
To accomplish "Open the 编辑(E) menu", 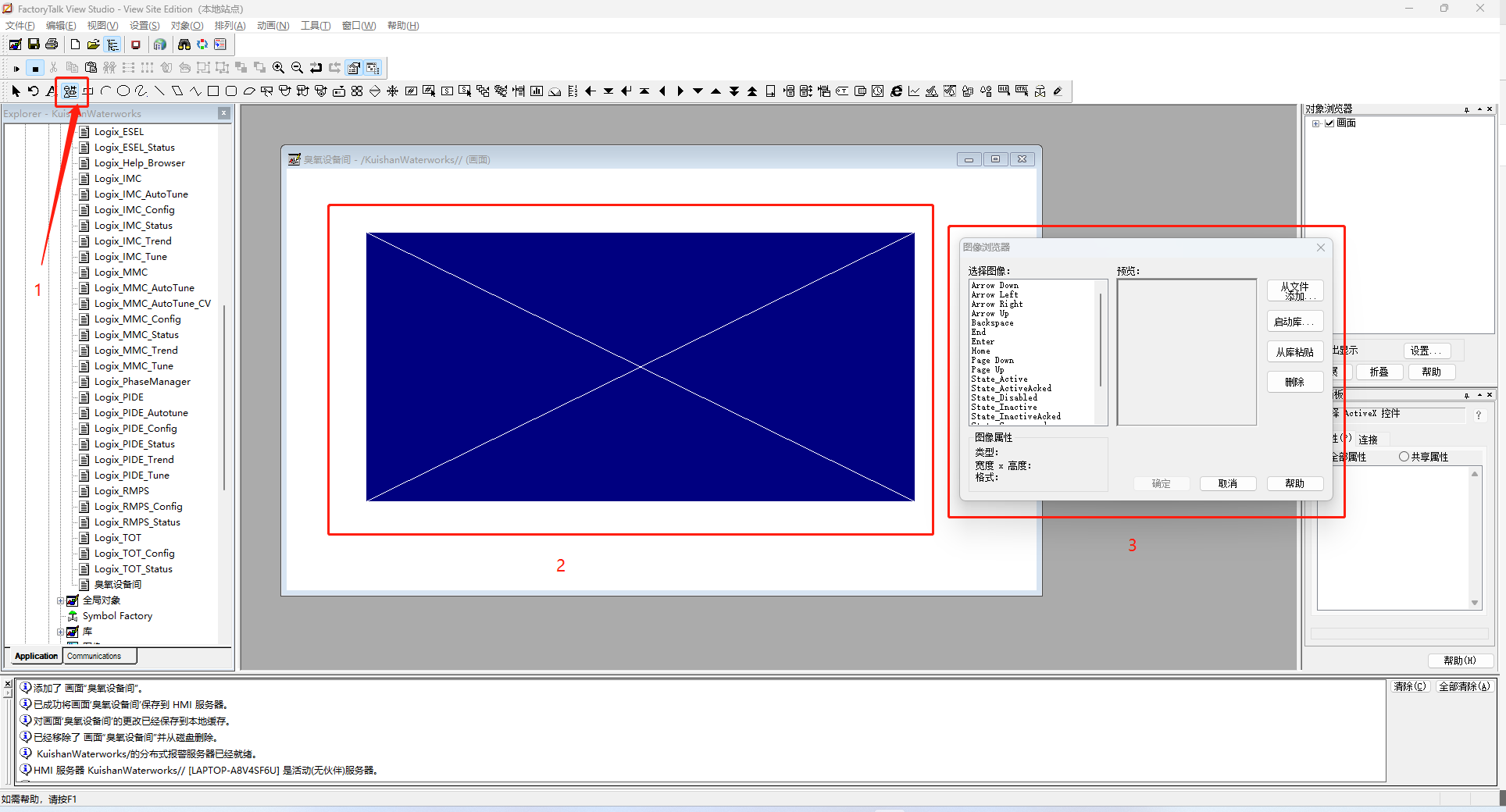I will pos(61,26).
